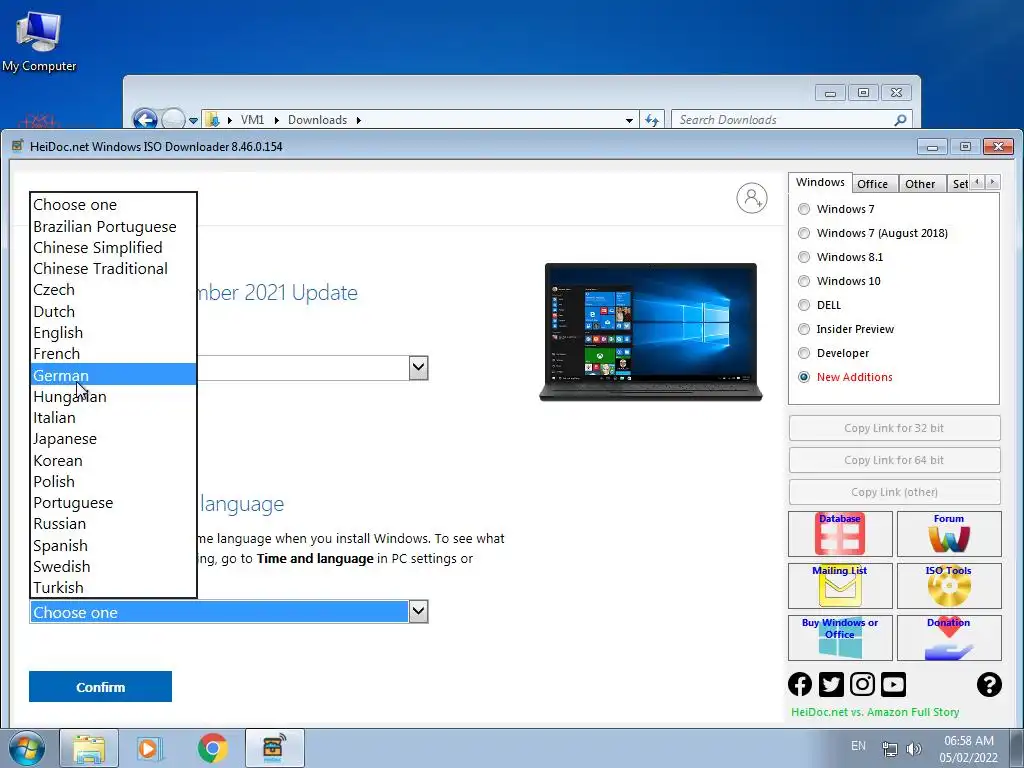
Task: Expand the address bar history dropdown
Action: 629,120
